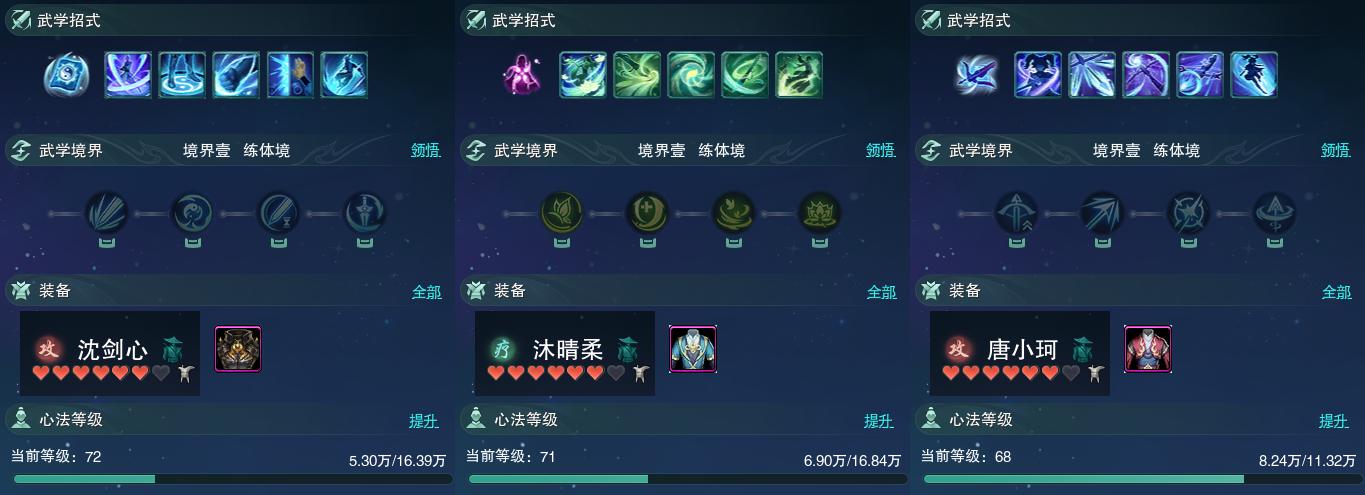Open 沐晴柔's blue robe equipment icon
Image resolution: width=1365 pixels, height=495 pixels.
[693, 349]
